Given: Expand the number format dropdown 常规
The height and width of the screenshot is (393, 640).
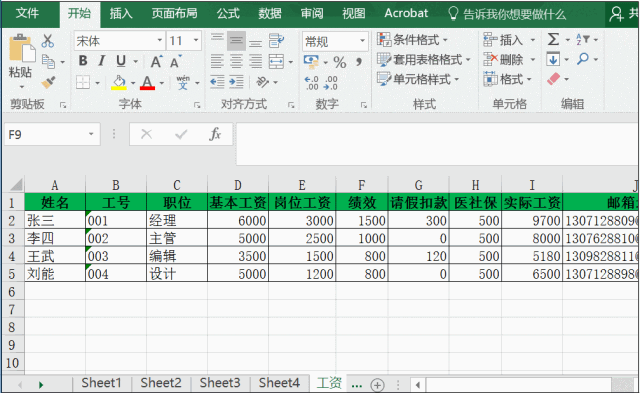Looking at the screenshot, I should 362,41.
